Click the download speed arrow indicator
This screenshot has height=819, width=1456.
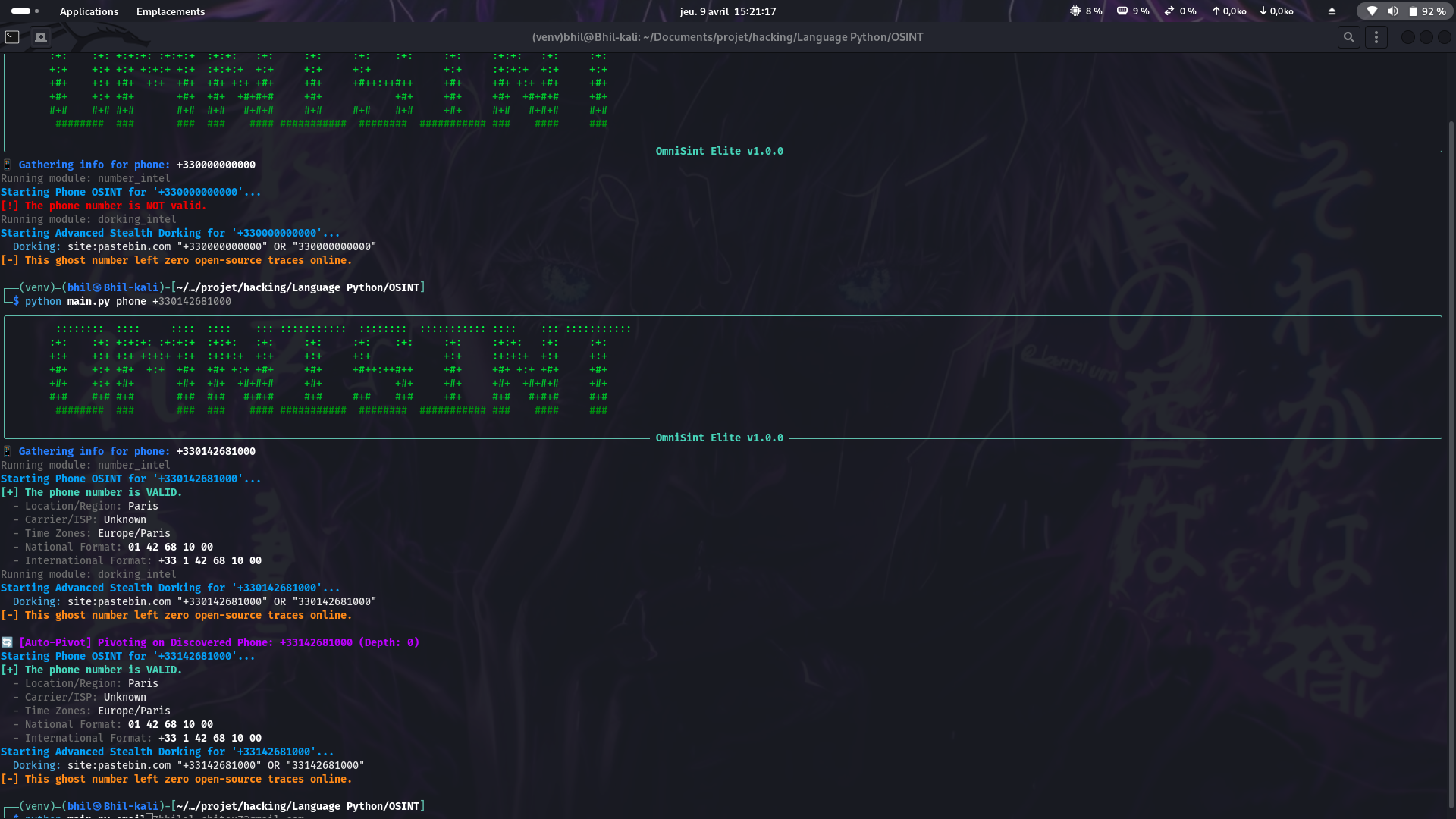tap(1263, 11)
